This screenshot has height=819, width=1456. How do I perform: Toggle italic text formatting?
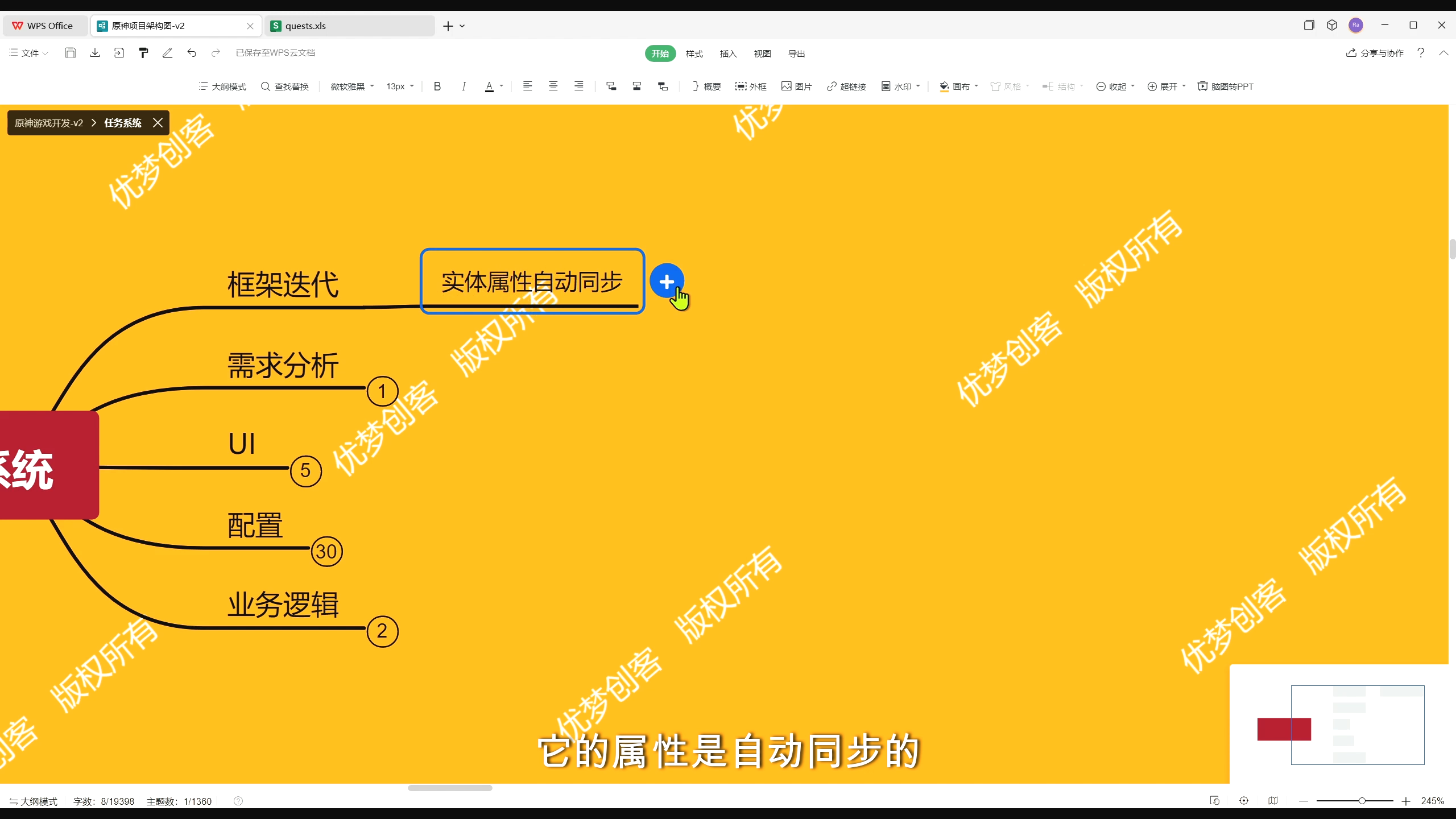pos(464,86)
